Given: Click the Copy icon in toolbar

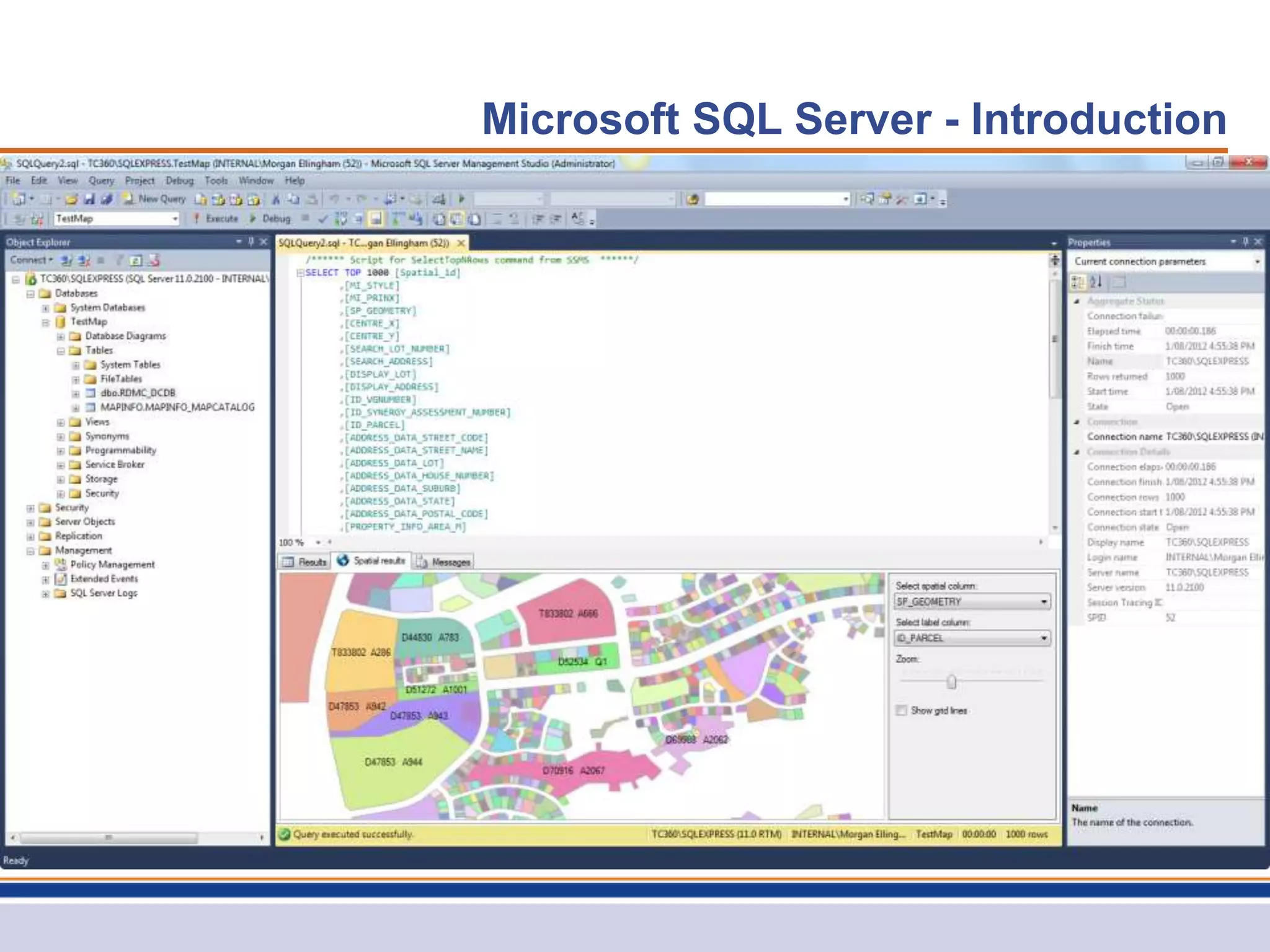Looking at the screenshot, I should click(x=293, y=199).
